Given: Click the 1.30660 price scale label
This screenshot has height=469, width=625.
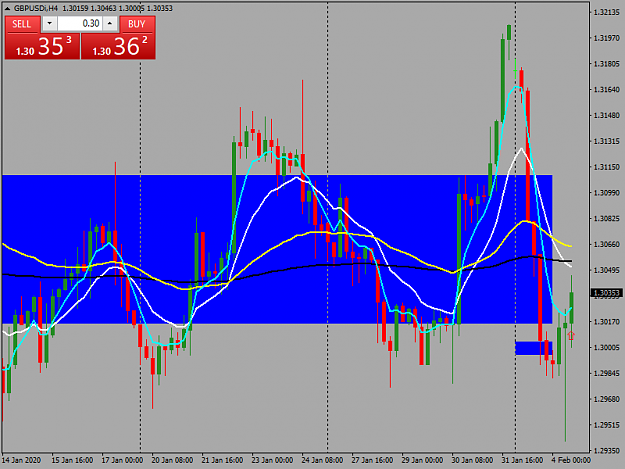Looking at the screenshot, I should pos(607,244).
